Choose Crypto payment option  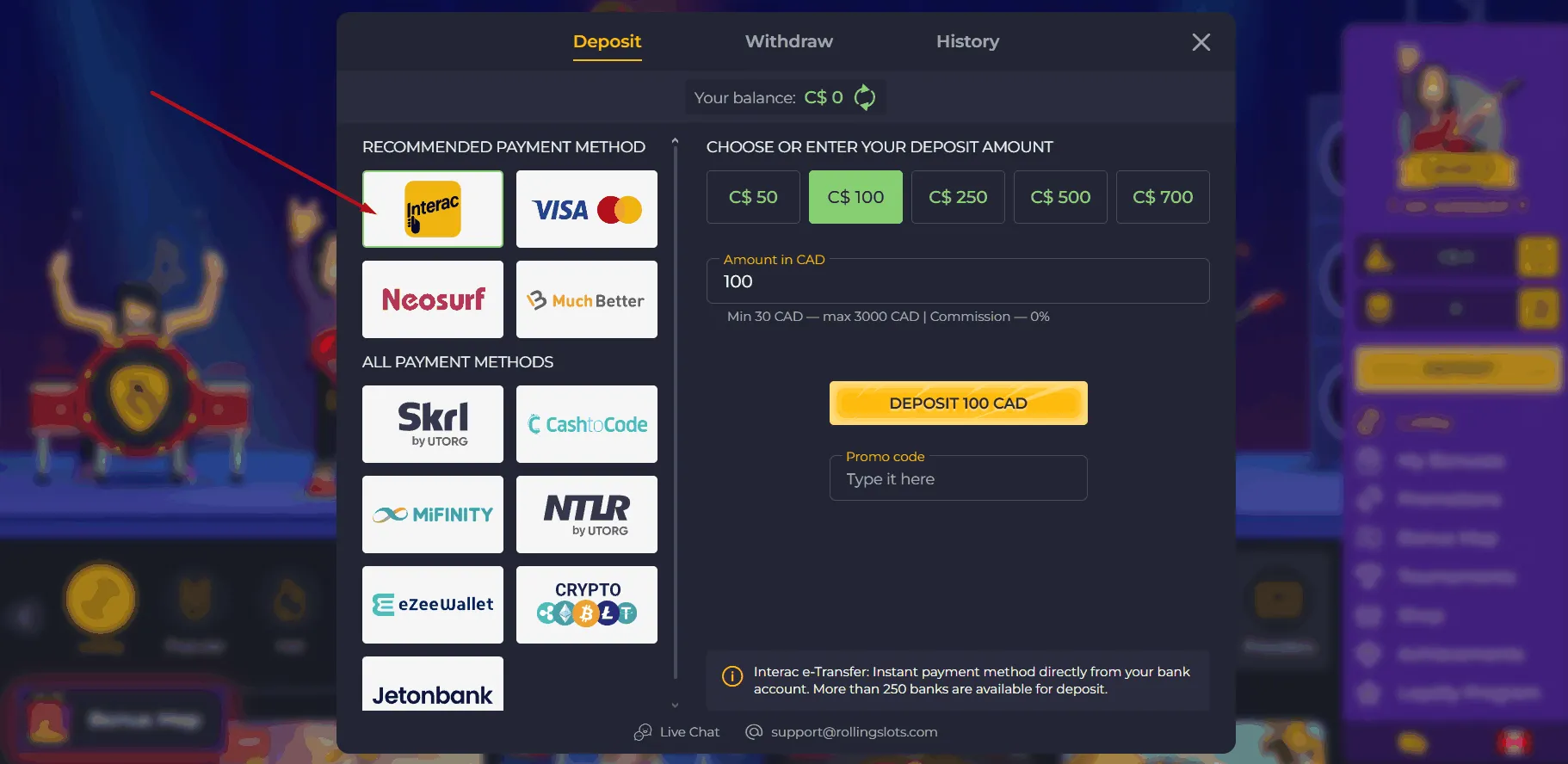pyautogui.click(x=587, y=605)
